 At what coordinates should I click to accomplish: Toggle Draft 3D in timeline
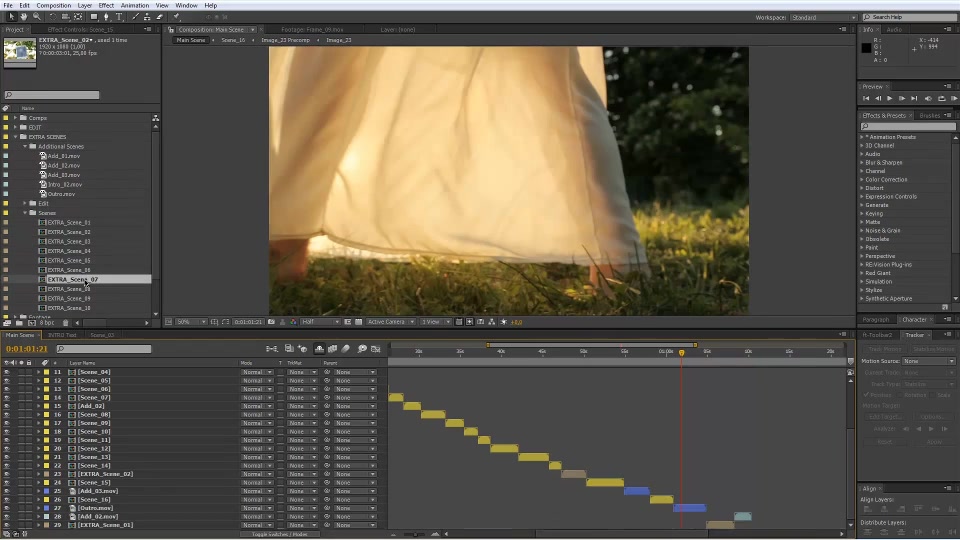302,349
